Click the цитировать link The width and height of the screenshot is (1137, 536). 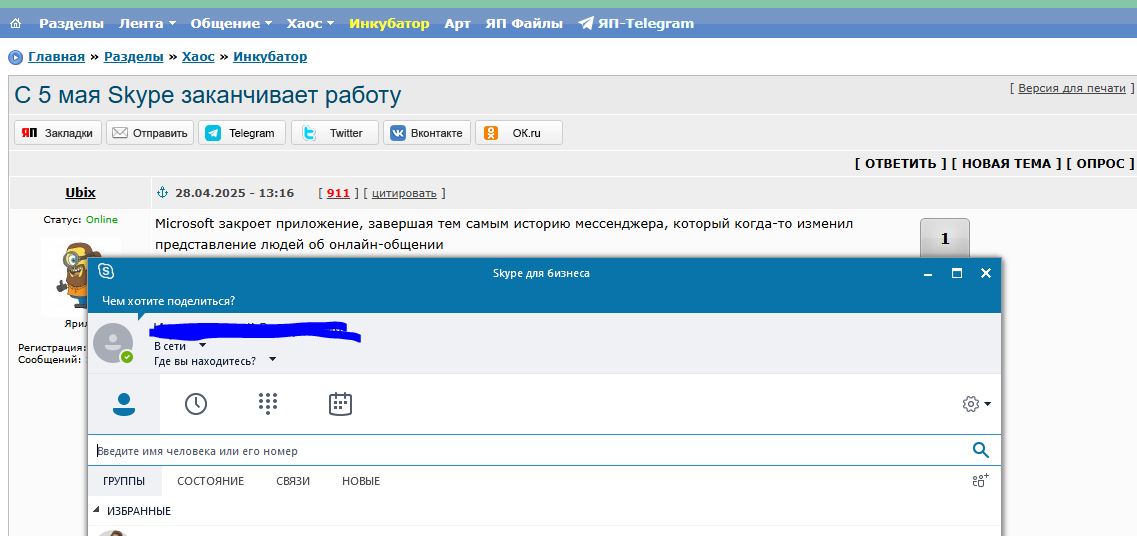click(x=404, y=193)
